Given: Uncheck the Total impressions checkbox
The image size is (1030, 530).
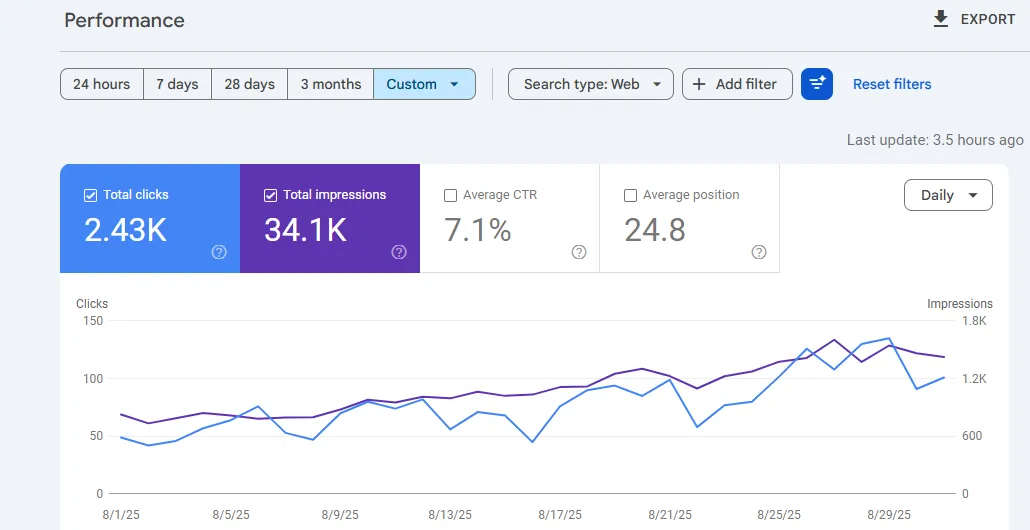Looking at the screenshot, I should click(270, 195).
